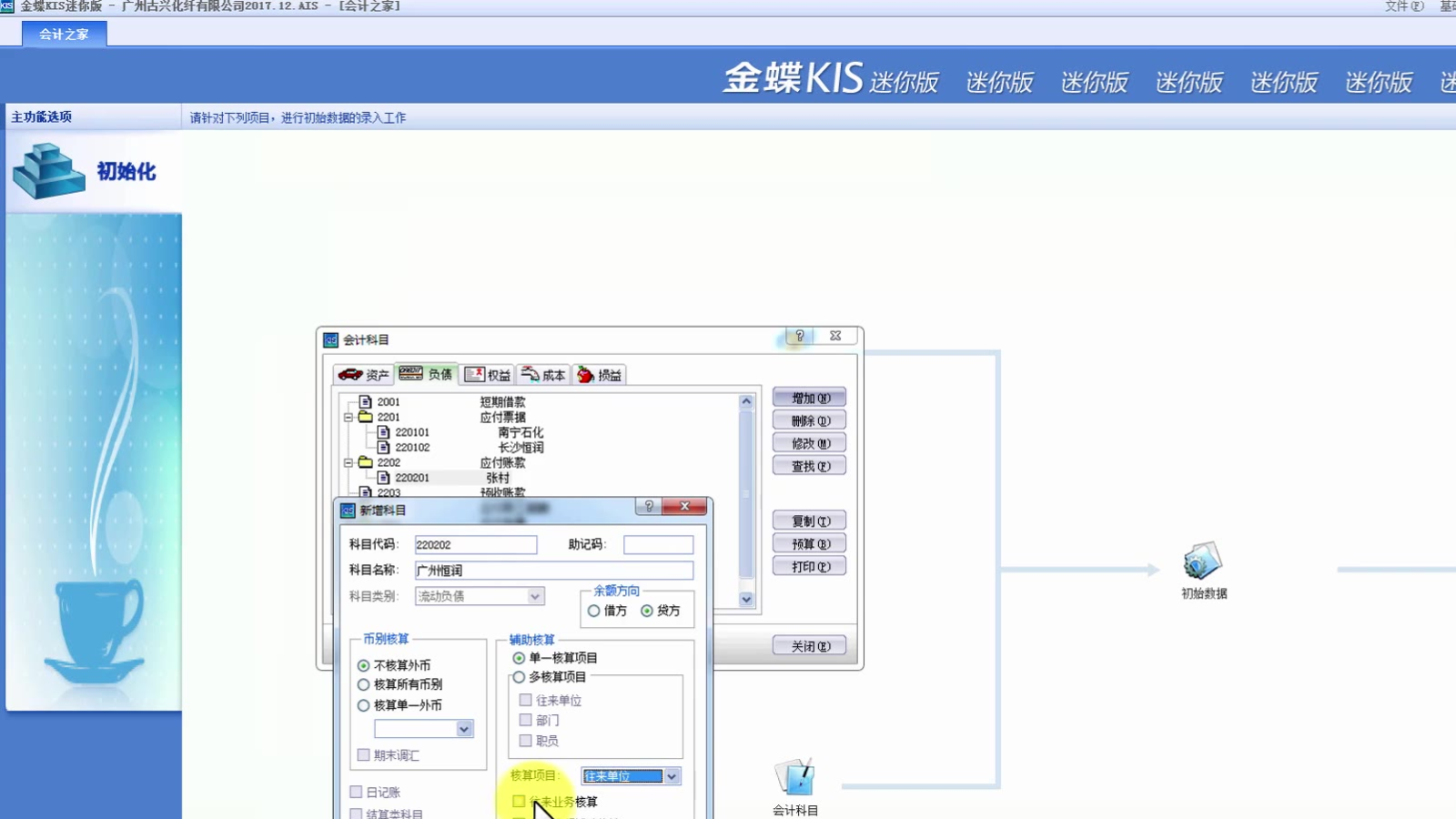Screen dimensions: 1456x819
Task: Open the single foreign currency dropdown
Action: click(x=464, y=729)
